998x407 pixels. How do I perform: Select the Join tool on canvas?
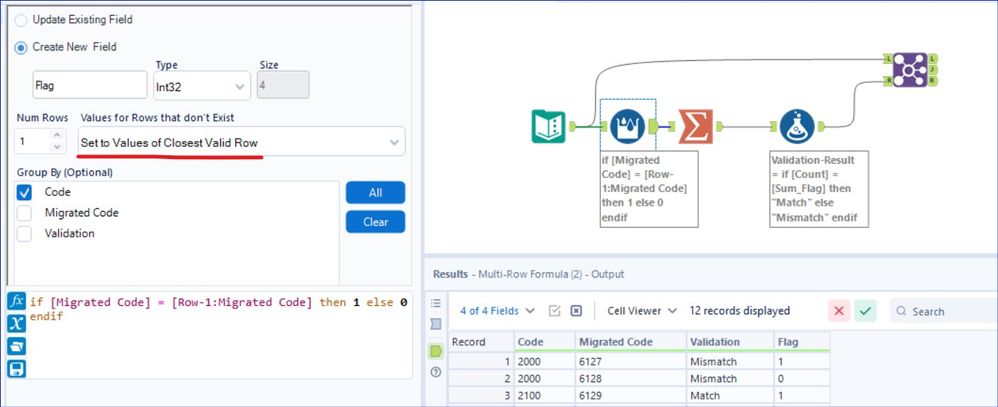coord(910,69)
